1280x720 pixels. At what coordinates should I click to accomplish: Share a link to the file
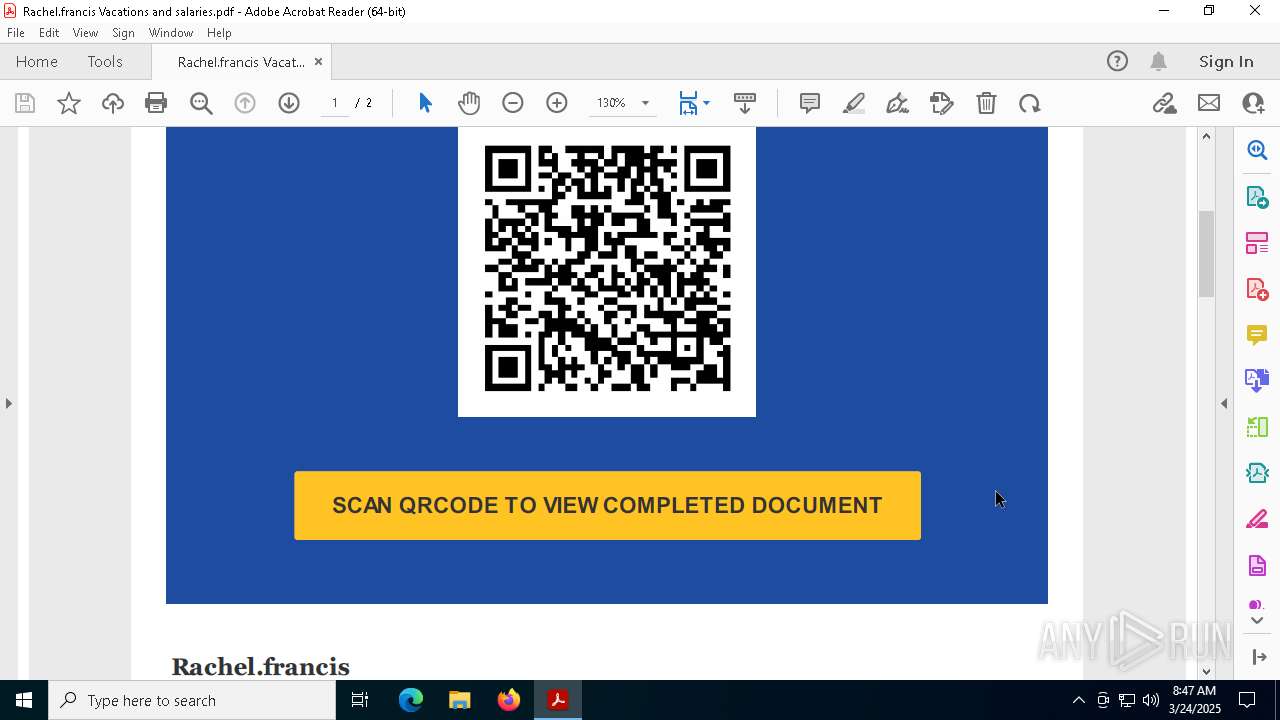coord(1164,103)
